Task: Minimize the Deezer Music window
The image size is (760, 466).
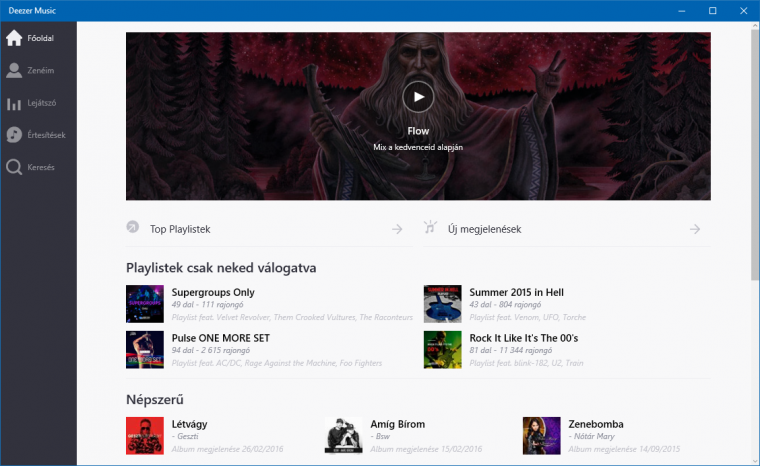Action: click(681, 11)
